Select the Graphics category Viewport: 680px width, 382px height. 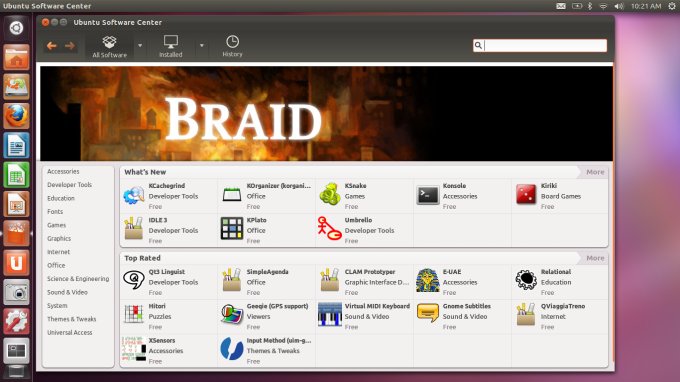click(59, 238)
